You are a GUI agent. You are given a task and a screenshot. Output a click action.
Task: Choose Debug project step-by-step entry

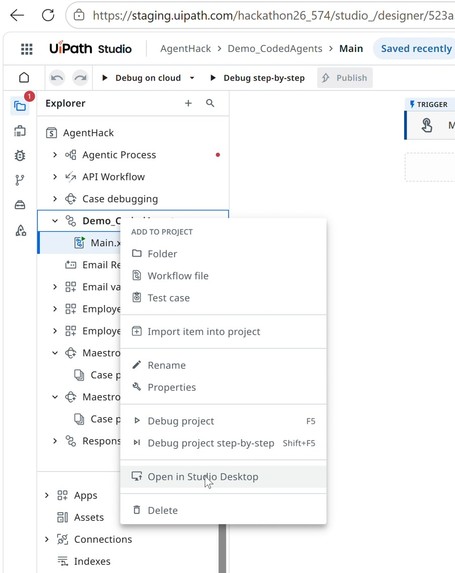click(223, 443)
